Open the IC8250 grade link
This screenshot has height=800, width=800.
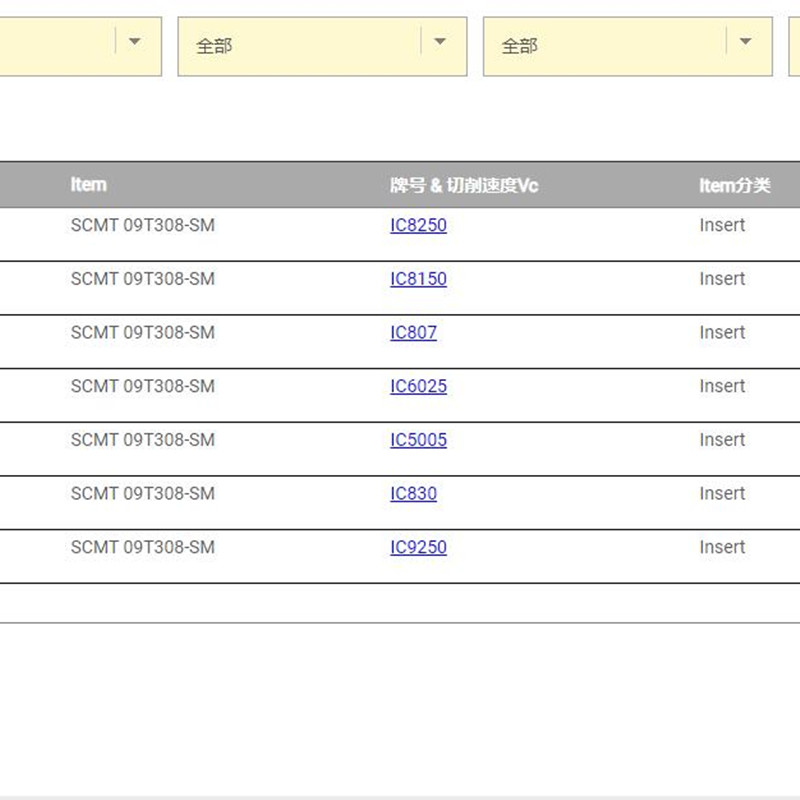tap(418, 226)
